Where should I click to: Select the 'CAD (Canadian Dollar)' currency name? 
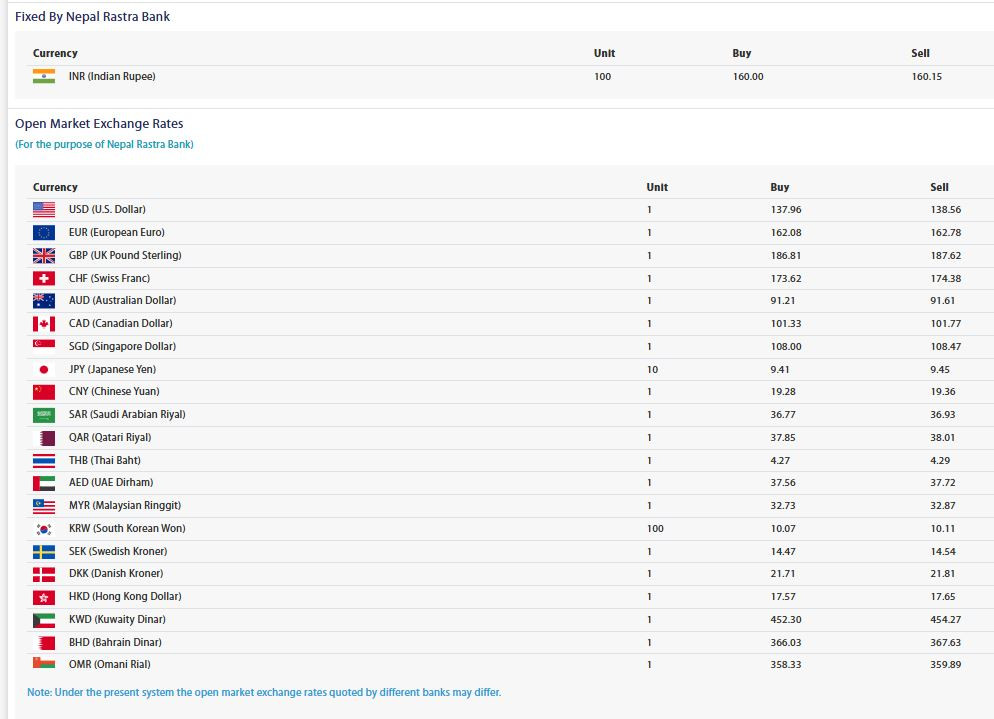click(x=120, y=323)
